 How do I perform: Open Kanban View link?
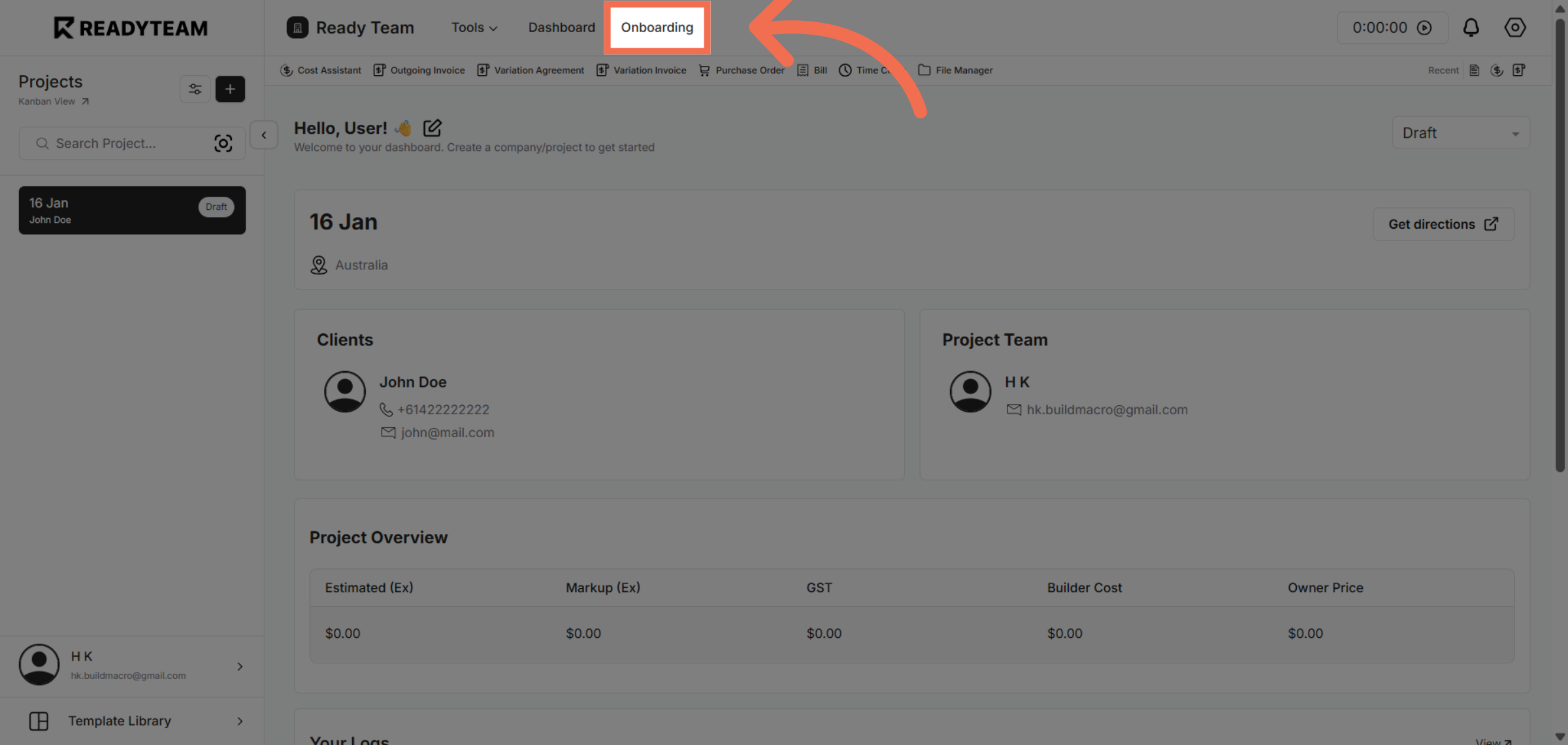point(46,101)
